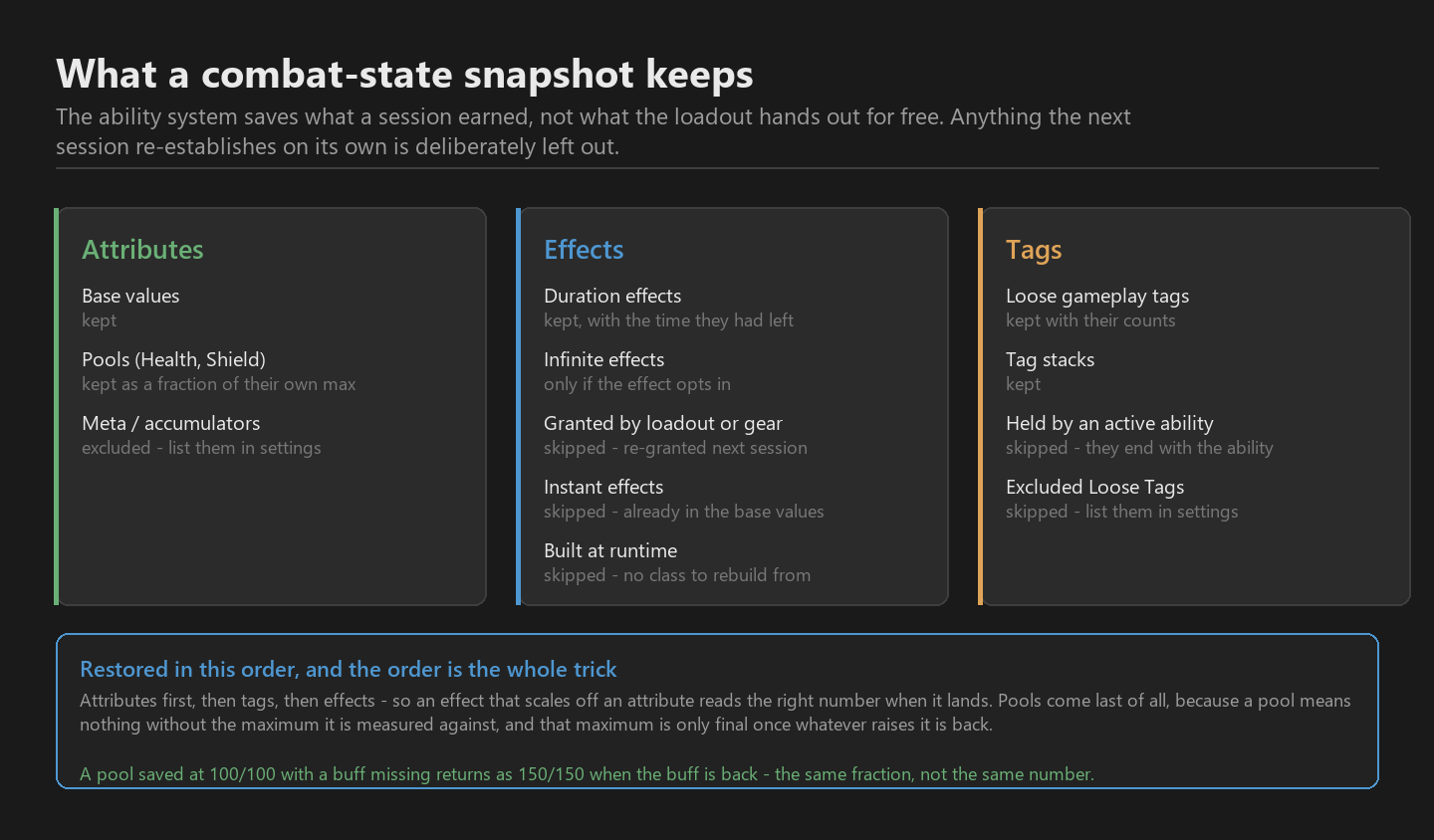
Task: Click the 'Restored in this order' heading
Action: [x=349, y=669]
